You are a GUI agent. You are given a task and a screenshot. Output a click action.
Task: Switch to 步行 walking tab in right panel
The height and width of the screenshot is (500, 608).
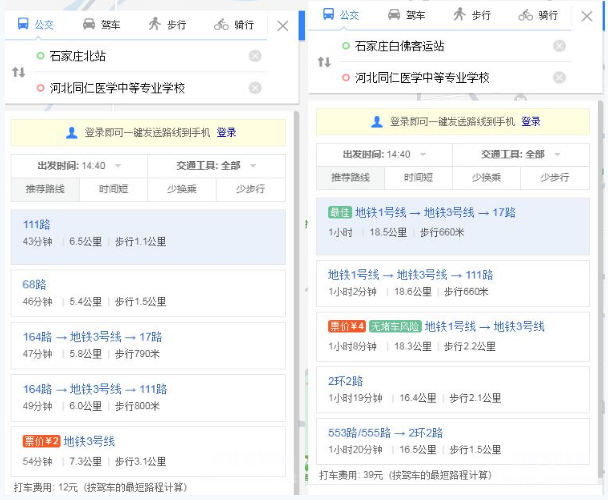coord(472,15)
